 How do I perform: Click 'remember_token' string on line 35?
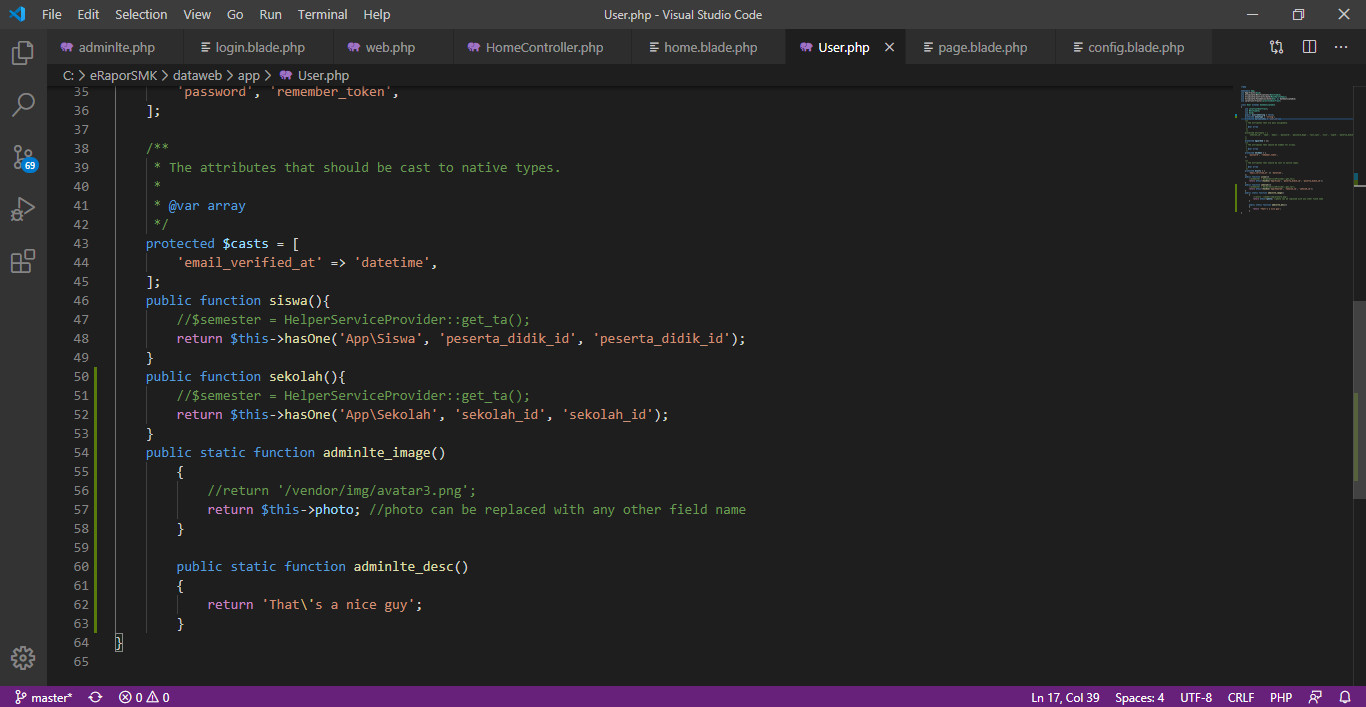click(x=331, y=91)
